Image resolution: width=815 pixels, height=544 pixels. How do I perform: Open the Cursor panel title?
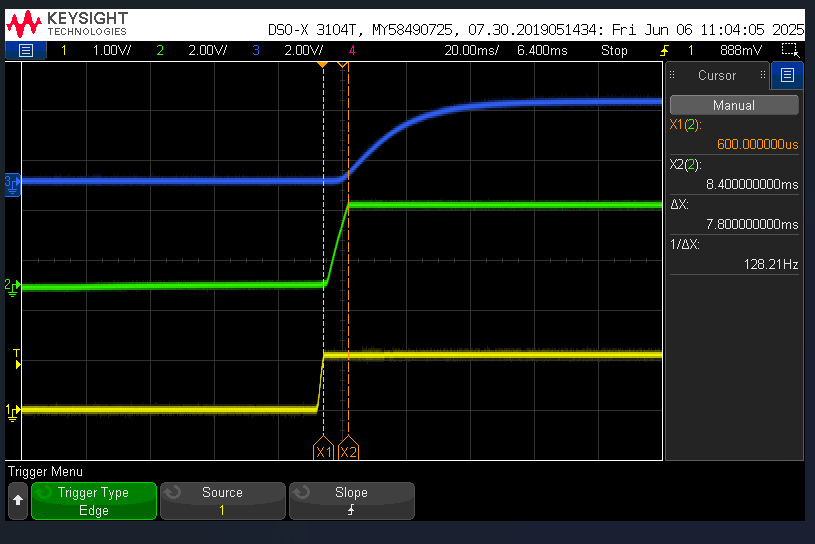click(717, 75)
